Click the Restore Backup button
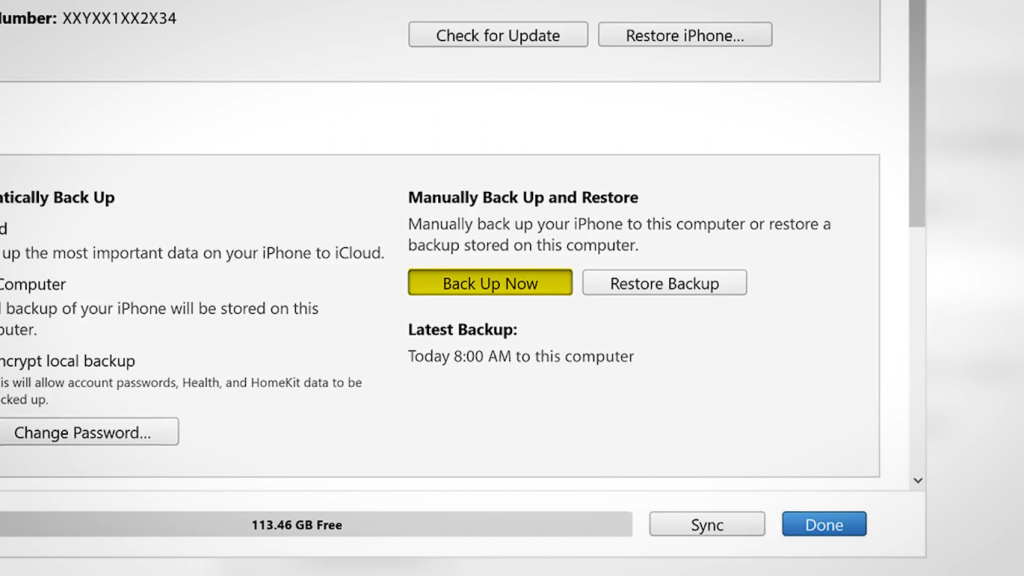Image resolution: width=1024 pixels, height=576 pixels. tap(664, 283)
